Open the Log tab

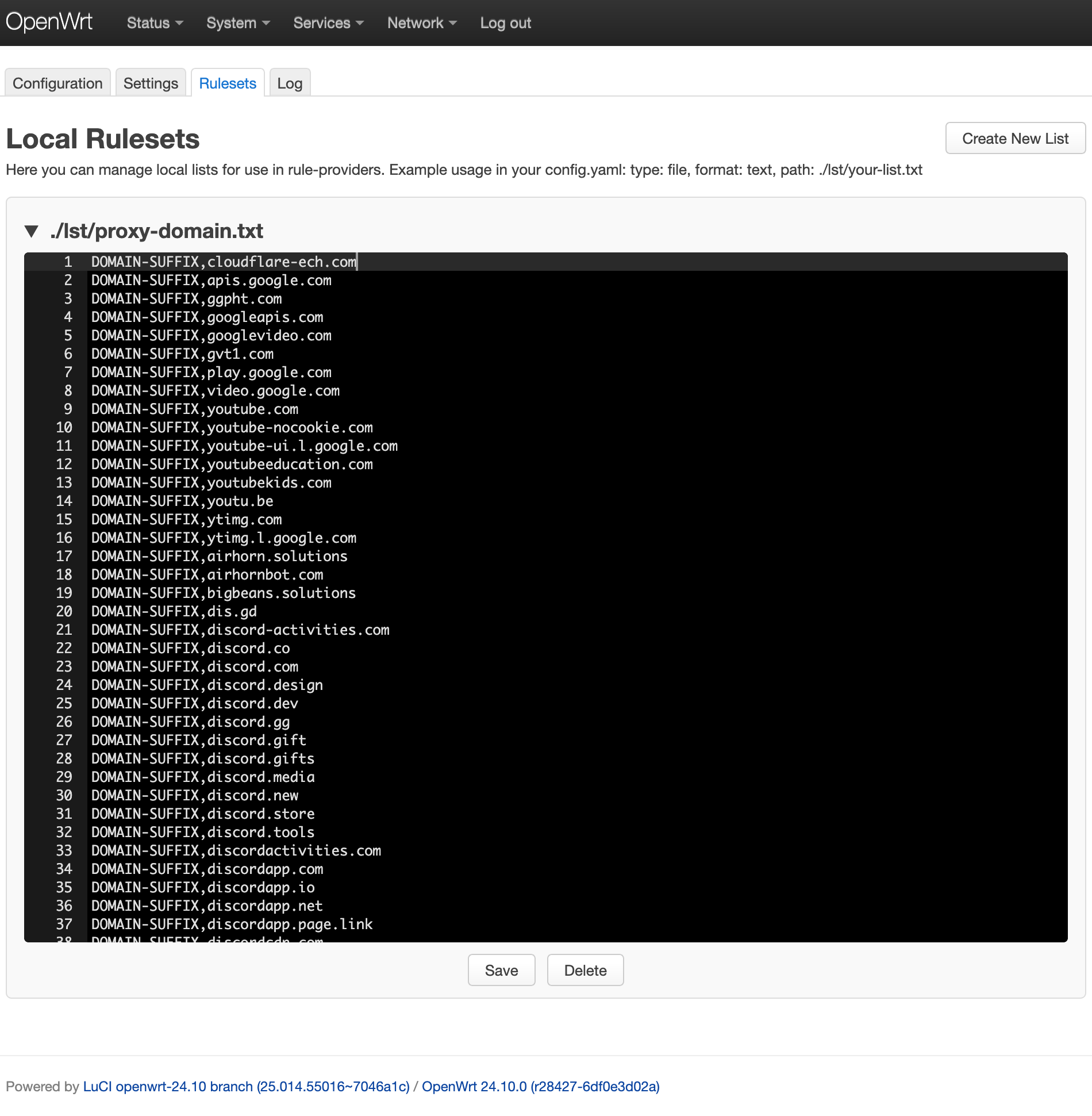(x=290, y=83)
